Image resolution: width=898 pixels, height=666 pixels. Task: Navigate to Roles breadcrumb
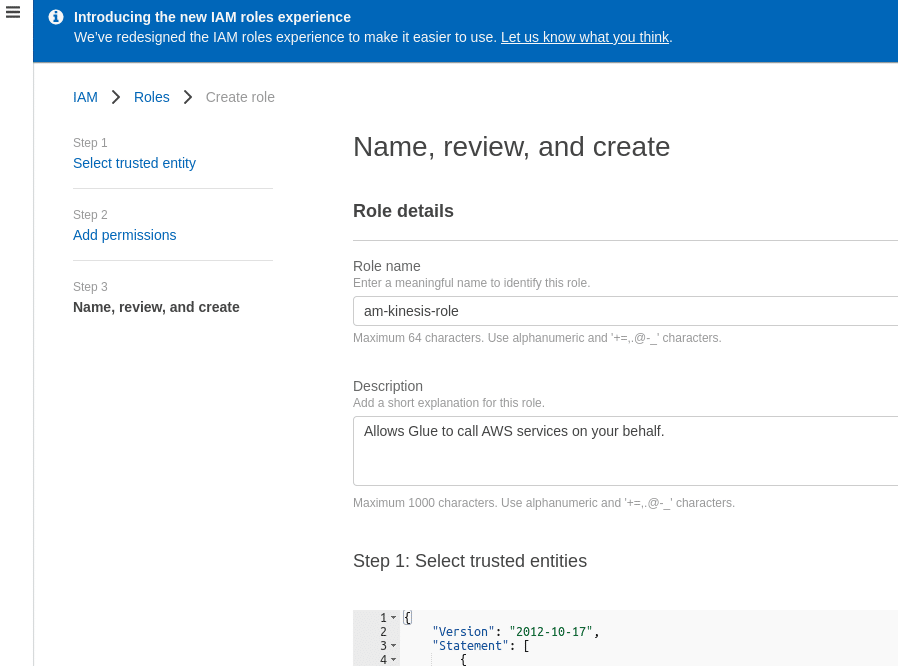(x=152, y=97)
